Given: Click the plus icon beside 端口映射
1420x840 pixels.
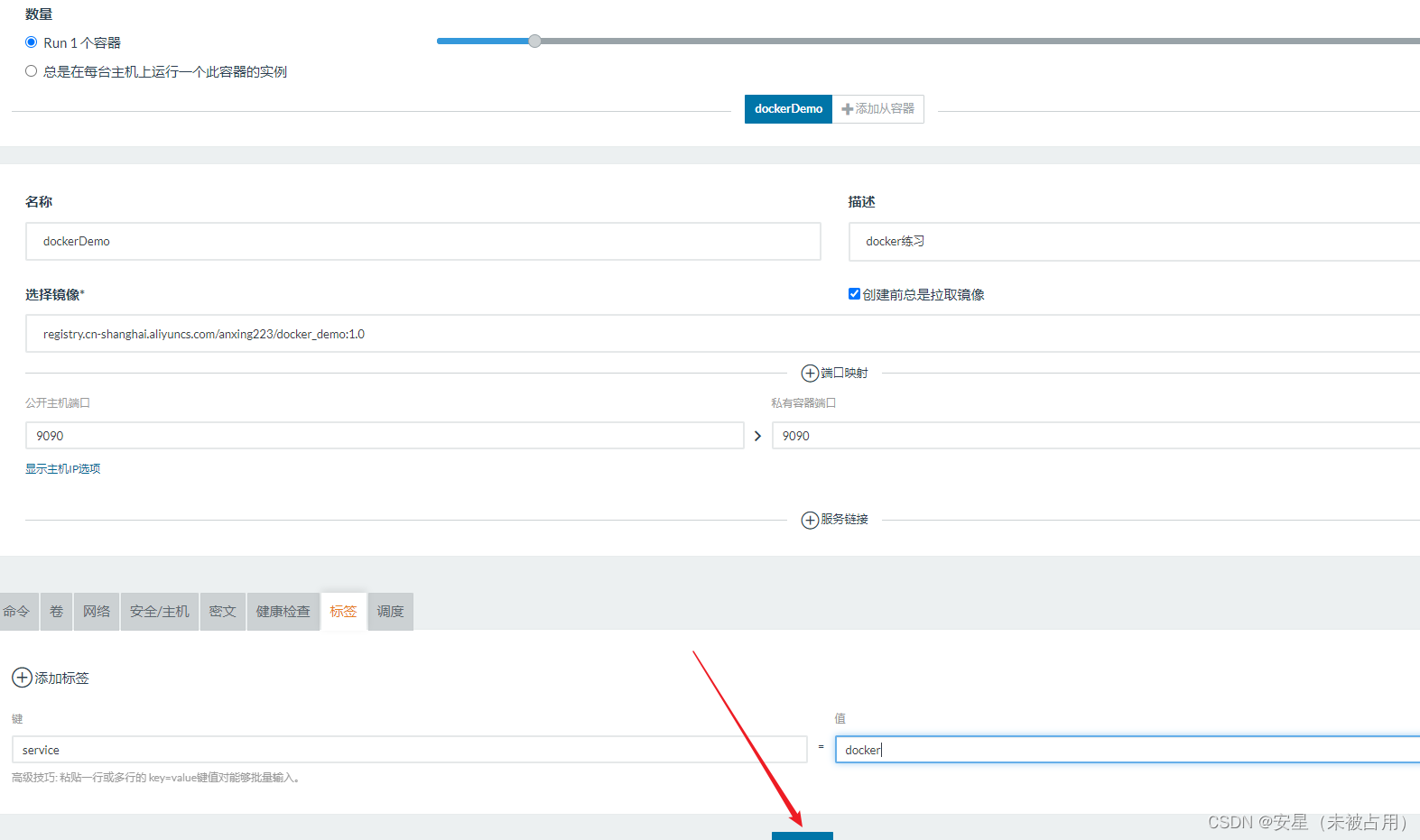Looking at the screenshot, I should [x=810, y=374].
